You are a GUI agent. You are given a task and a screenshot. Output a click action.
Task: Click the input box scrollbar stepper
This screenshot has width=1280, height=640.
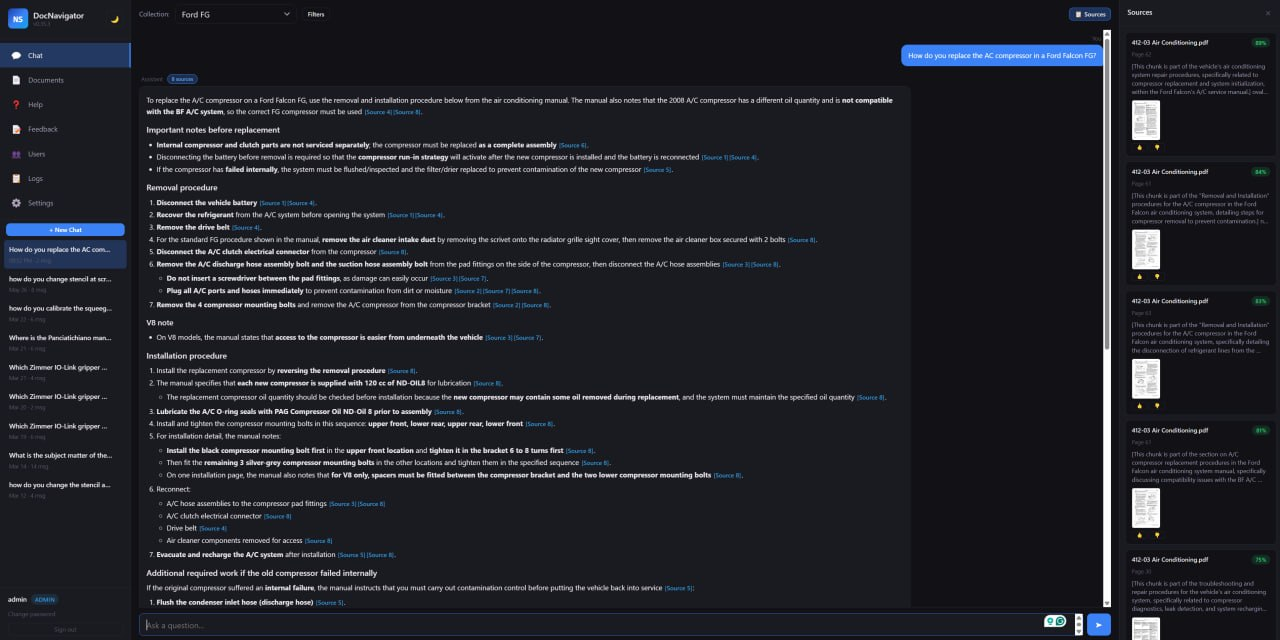[x=1078, y=625]
